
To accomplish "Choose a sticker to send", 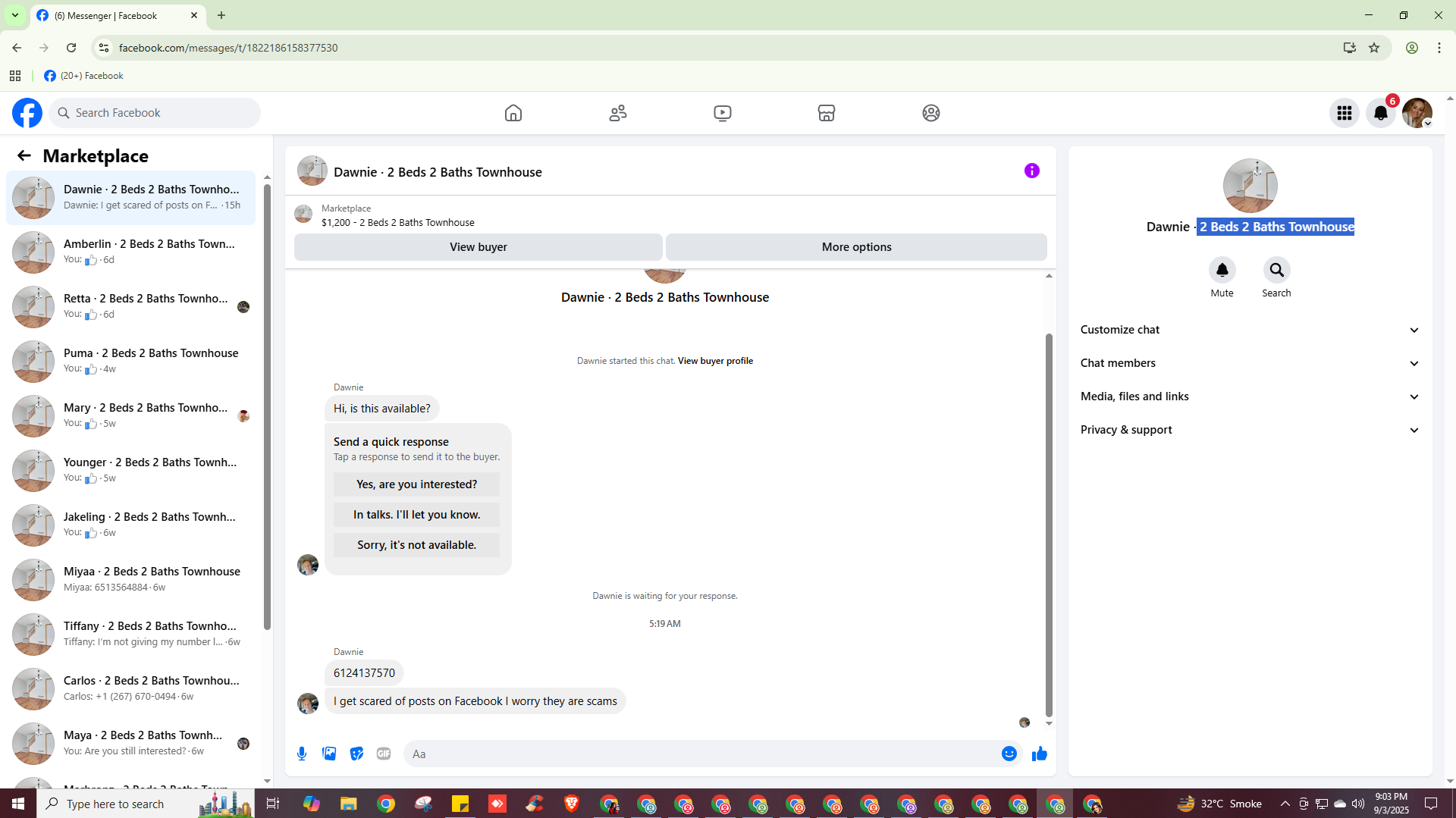I will point(356,754).
